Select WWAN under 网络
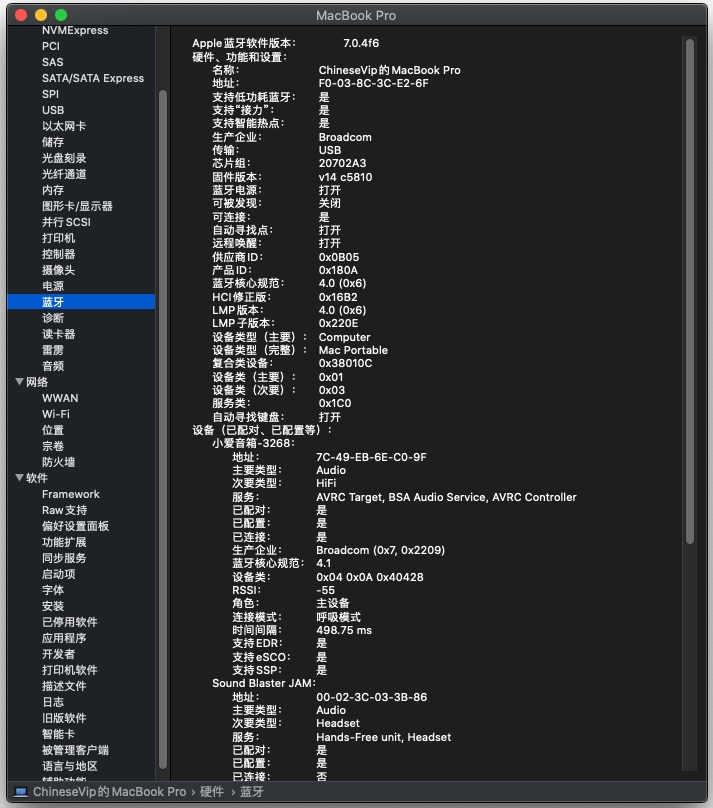 (x=60, y=398)
